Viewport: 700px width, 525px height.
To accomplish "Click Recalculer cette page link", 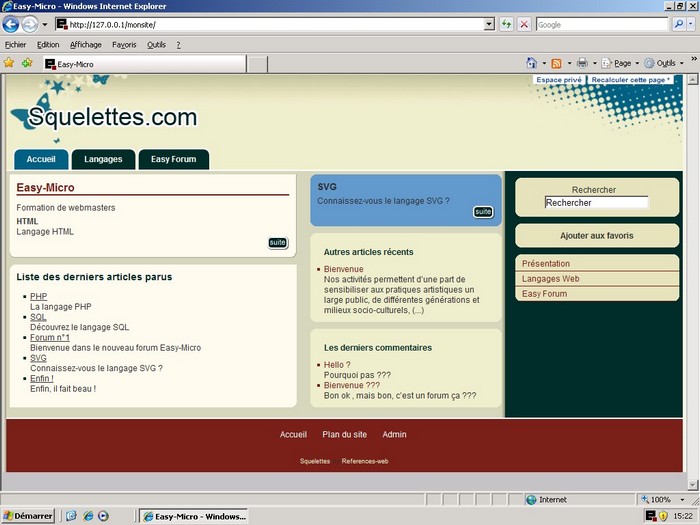I will [x=630, y=79].
